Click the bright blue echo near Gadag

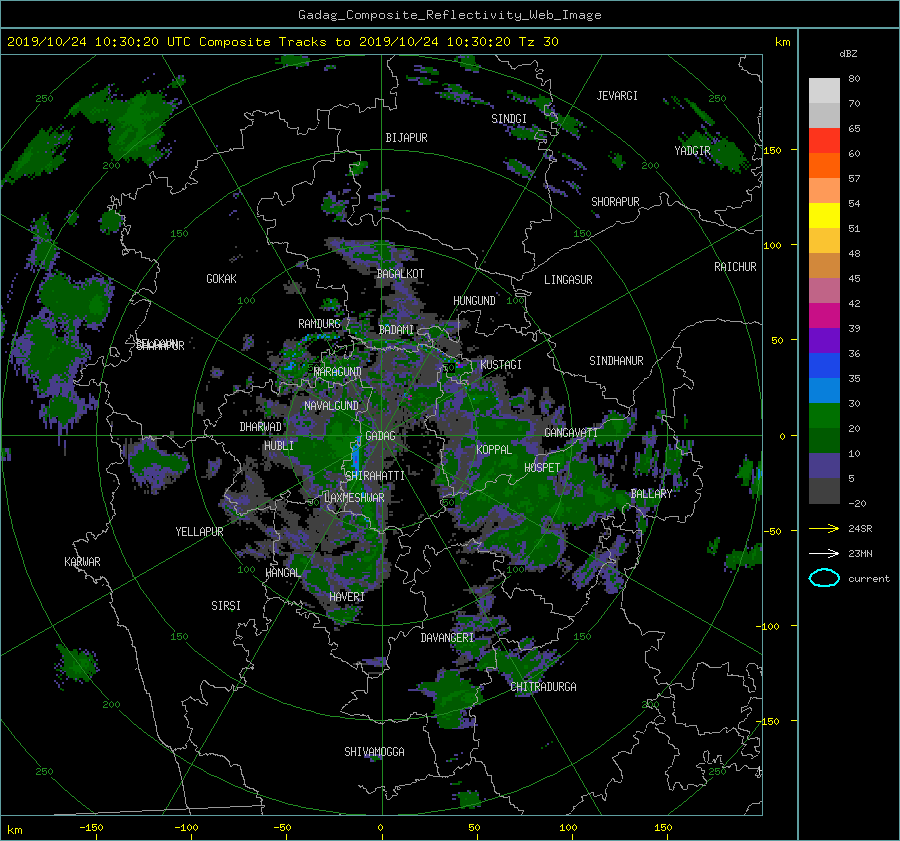pyautogui.click(x=355, y=456)
